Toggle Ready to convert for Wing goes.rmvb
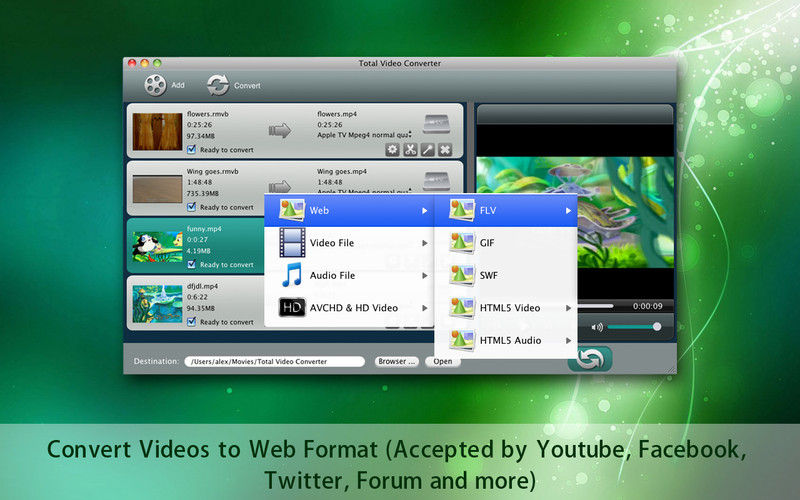The width and height of the screenshot is (800, 500). (x=192, y=207)
